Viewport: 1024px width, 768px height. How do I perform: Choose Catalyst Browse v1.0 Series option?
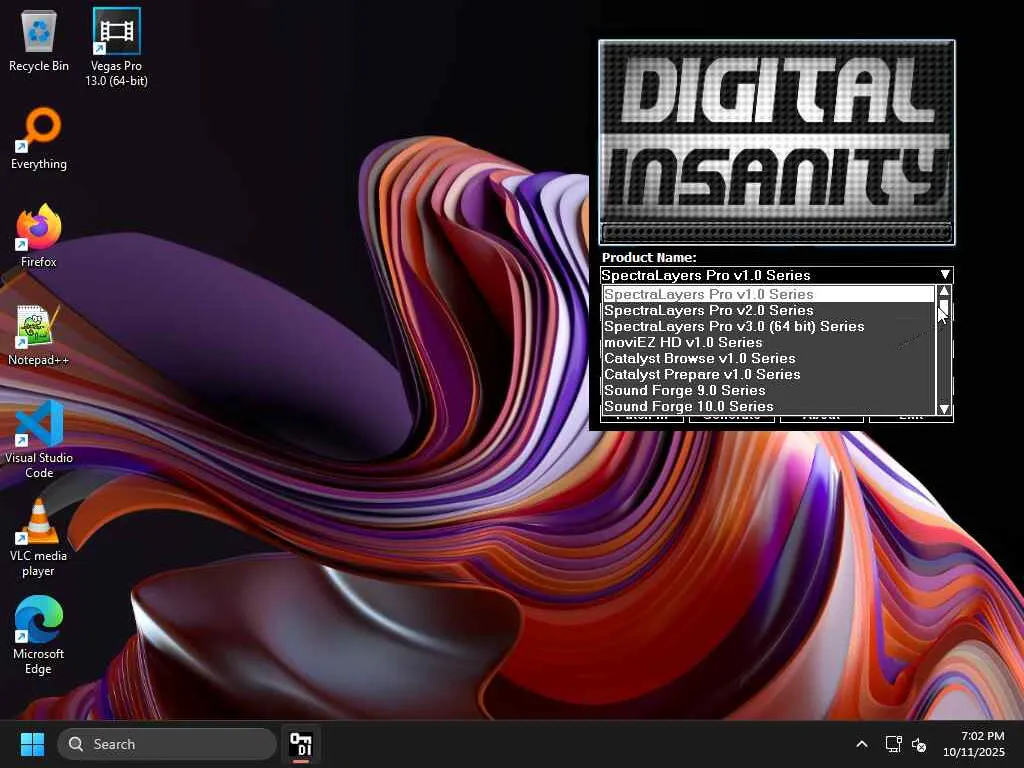(x=699, y=358)
